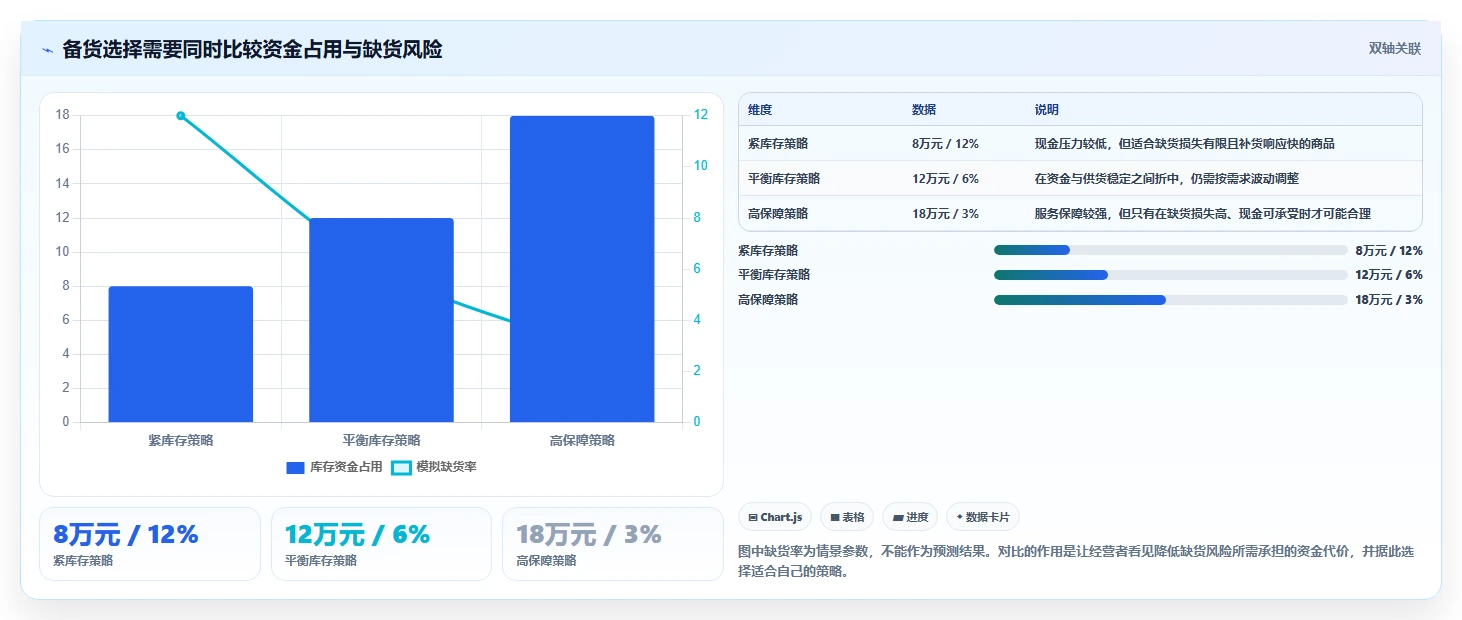Click the 双轴关联 label in the header
This screenshot has width=1462, height=620.
coord(1394,49)
